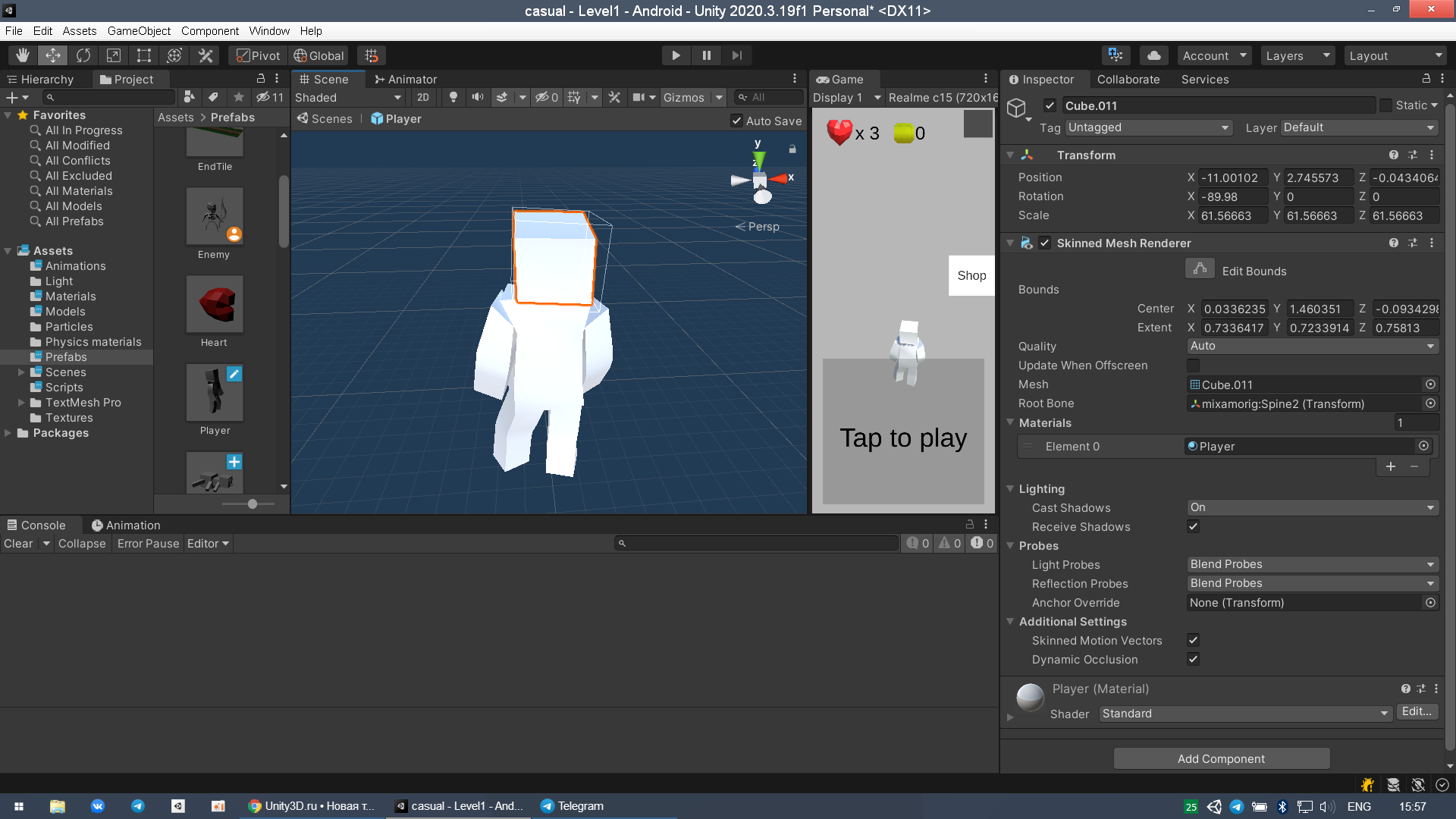Toggle Cube.011 active checkbox
The width and height of the screenshot is (1456, 819).
(1050, 105)
